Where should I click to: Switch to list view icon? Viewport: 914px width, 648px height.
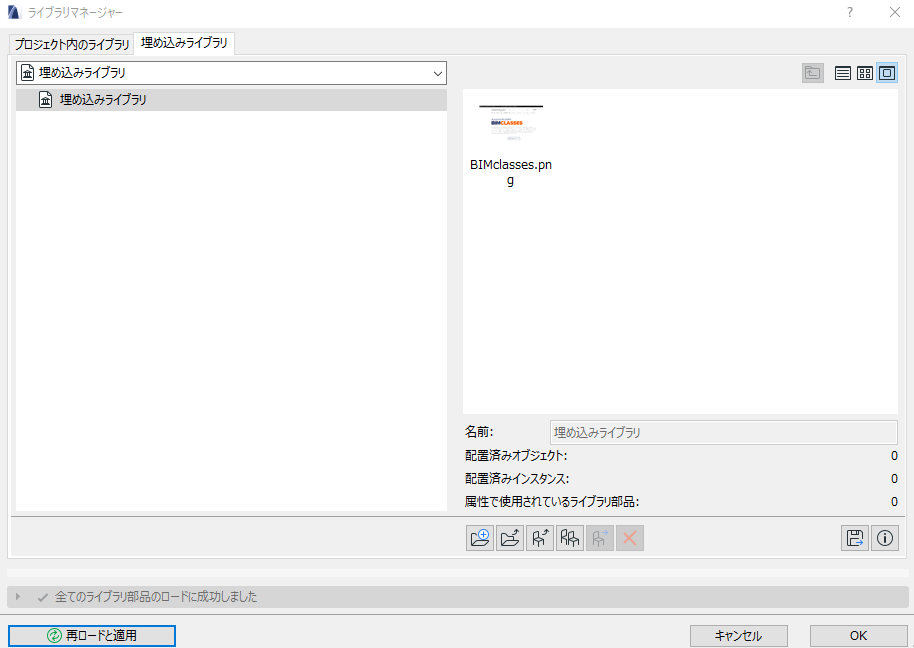842,73
